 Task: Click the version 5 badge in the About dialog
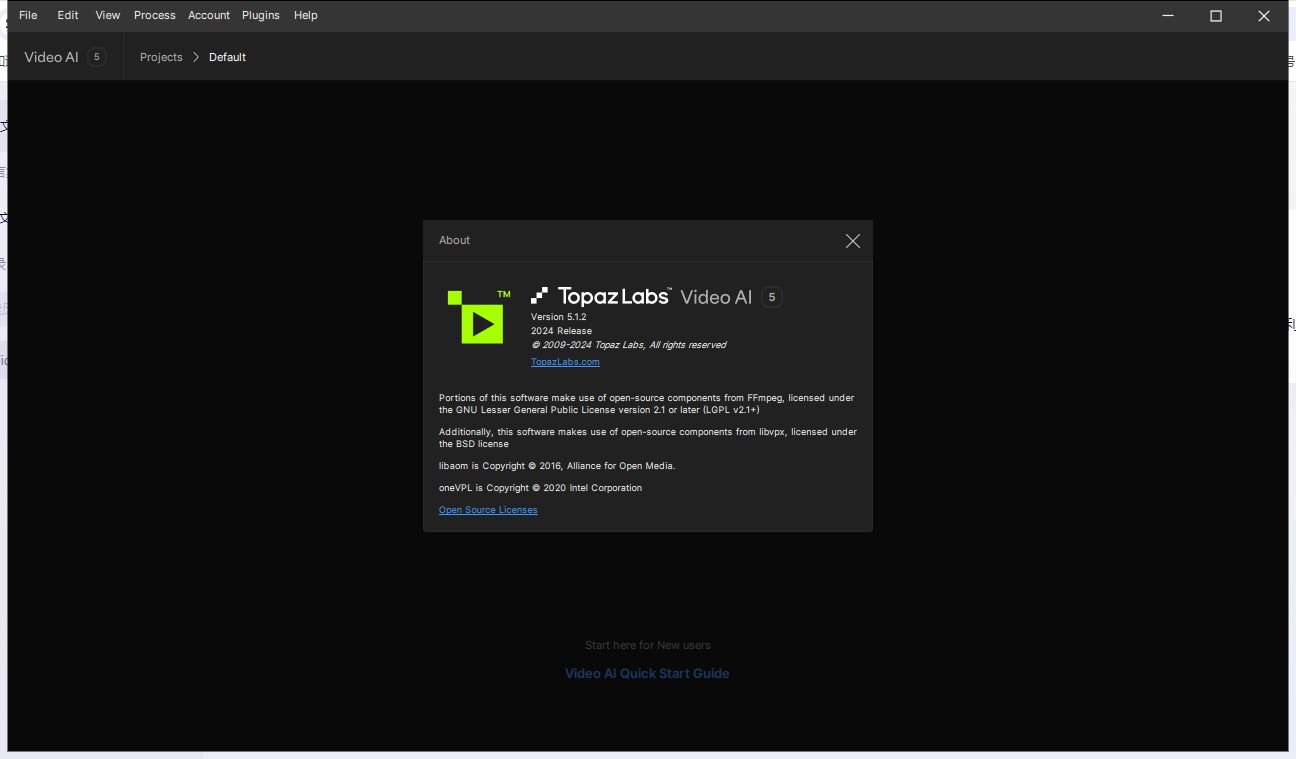pyautogui.click(x=771, y=297)
